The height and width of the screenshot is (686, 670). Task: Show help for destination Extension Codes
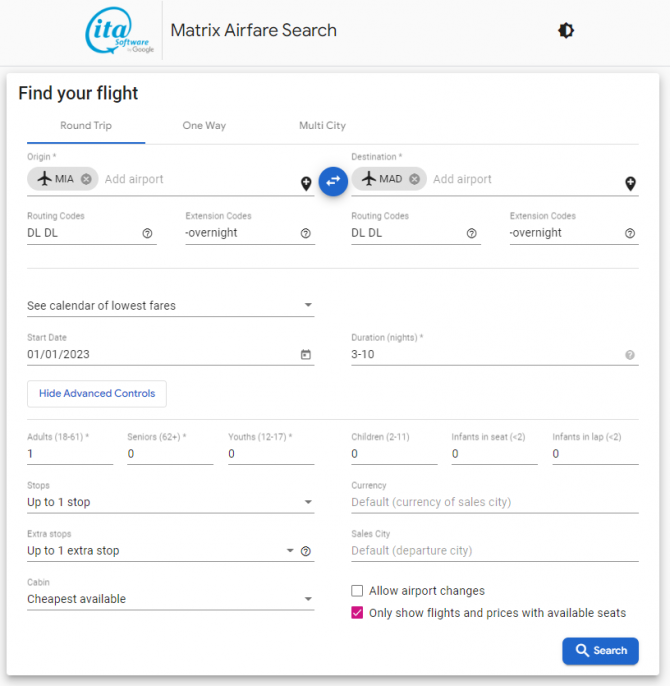630,233
